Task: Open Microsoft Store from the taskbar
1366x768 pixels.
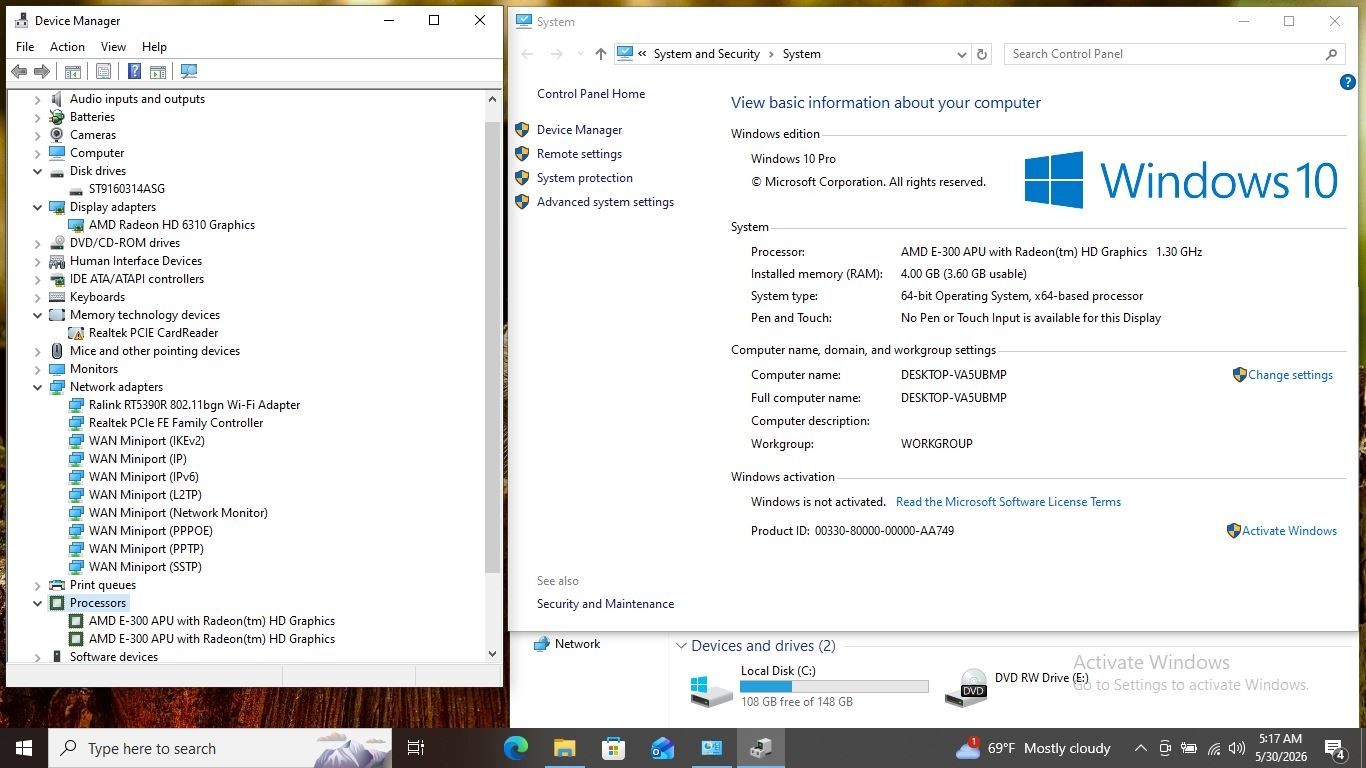Action: (613, 748)
